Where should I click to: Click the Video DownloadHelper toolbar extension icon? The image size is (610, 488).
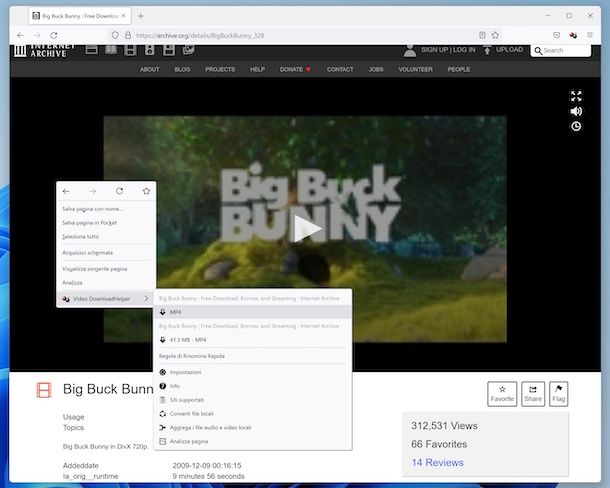point(573,35)
